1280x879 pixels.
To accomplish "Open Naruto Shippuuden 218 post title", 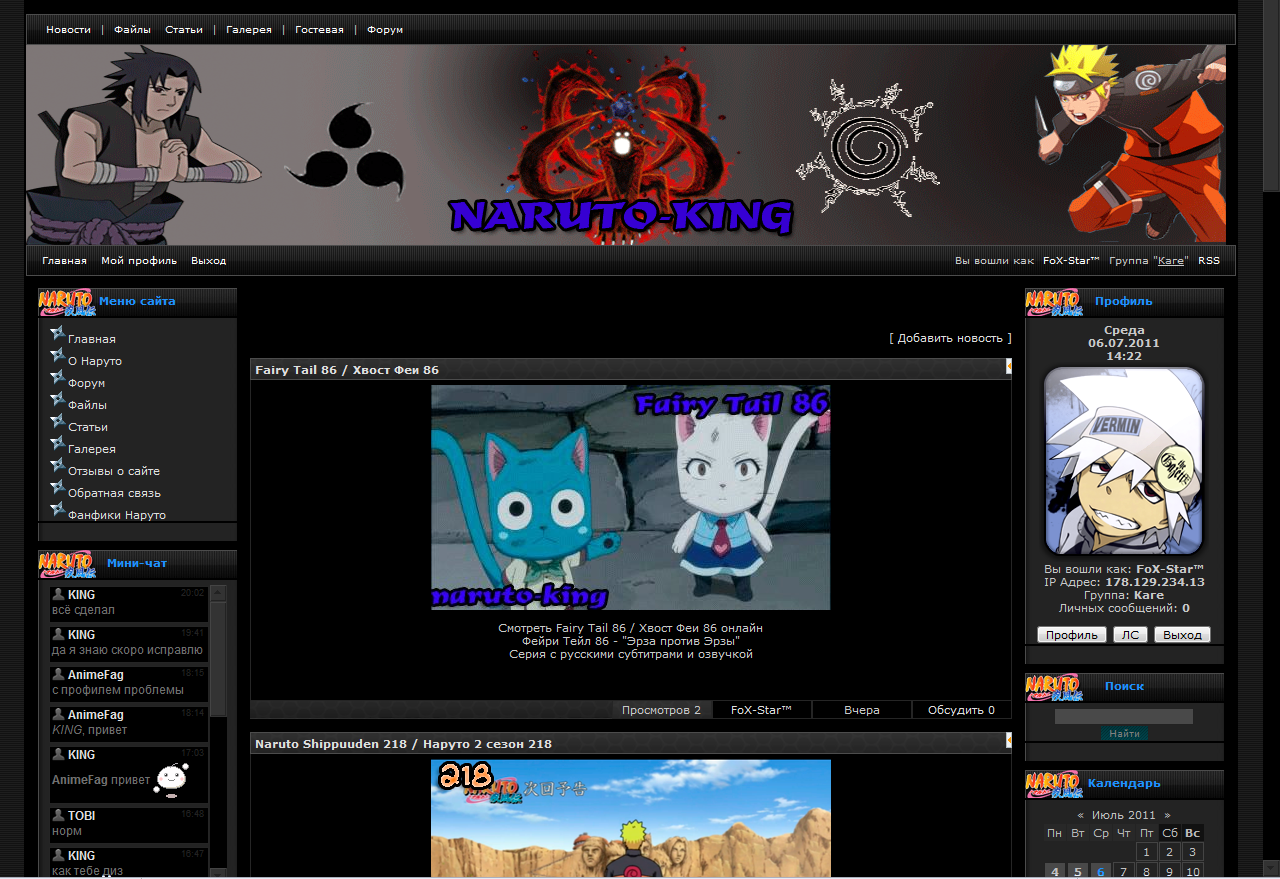I will pyautogui.click(x=403, y=744).
